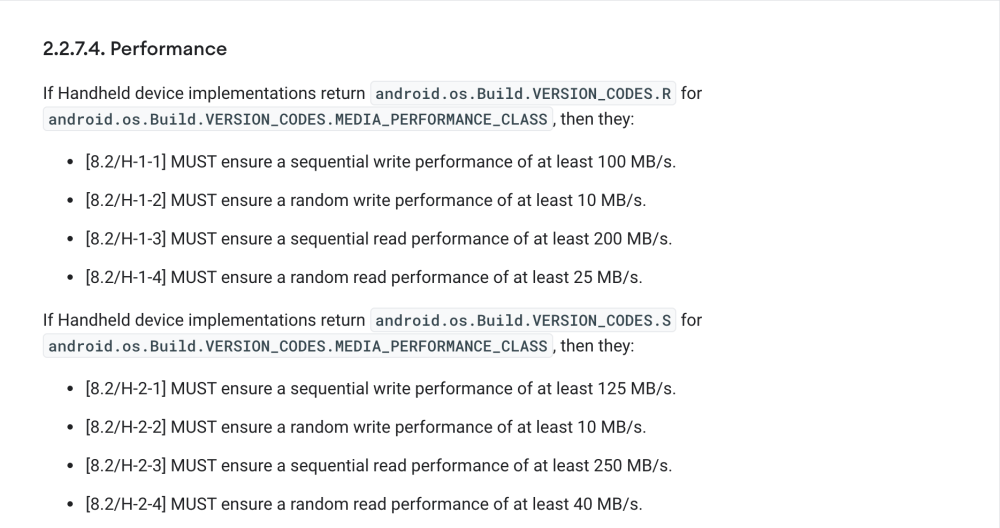Click the [8.2/H-1-2] requirement ID
This screenshot has width=1000, height=528.
126,200
